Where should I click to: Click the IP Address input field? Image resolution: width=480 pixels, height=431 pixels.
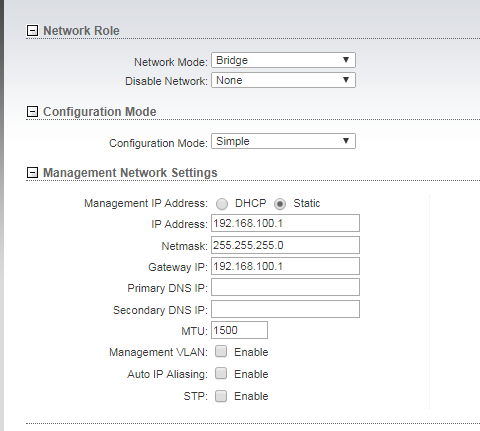285,223
